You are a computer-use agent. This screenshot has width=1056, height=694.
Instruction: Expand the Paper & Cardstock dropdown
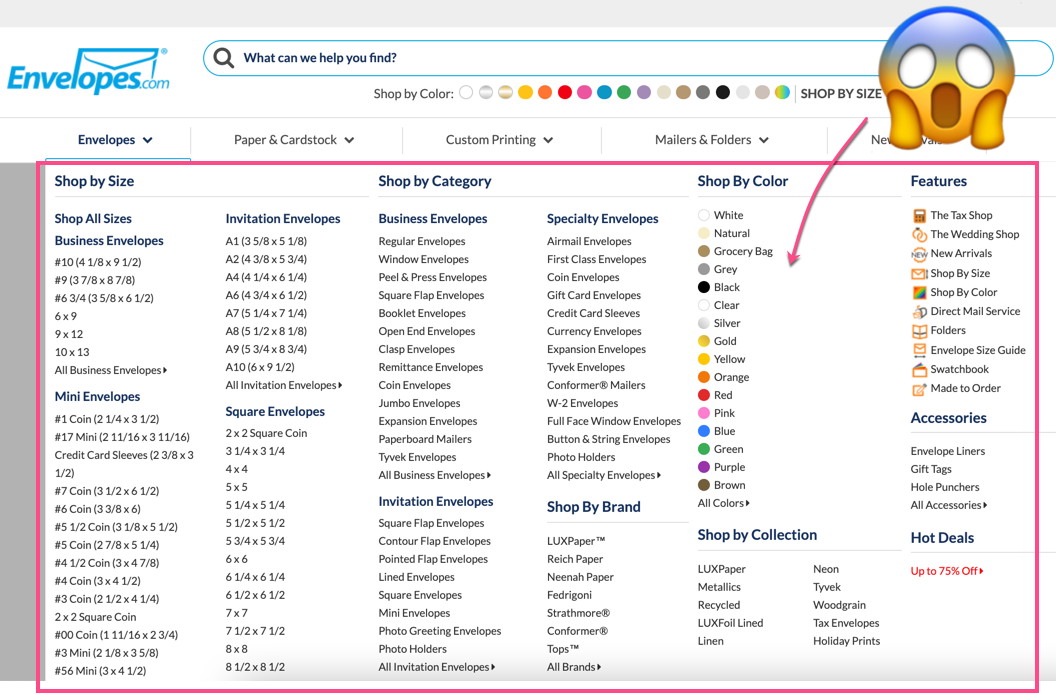click(x=294, y=140)
